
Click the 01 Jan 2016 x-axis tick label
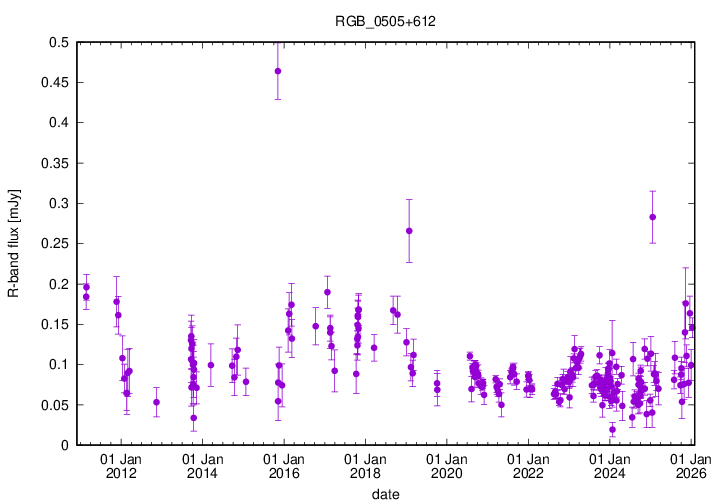click(283, 466)
